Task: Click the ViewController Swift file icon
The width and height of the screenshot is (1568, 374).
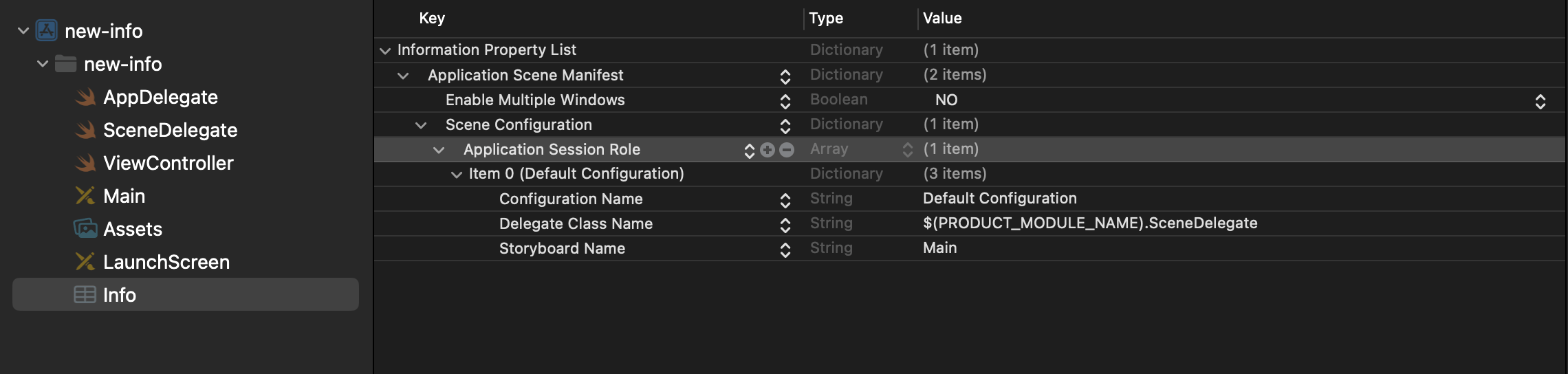Action: (86, 164)
